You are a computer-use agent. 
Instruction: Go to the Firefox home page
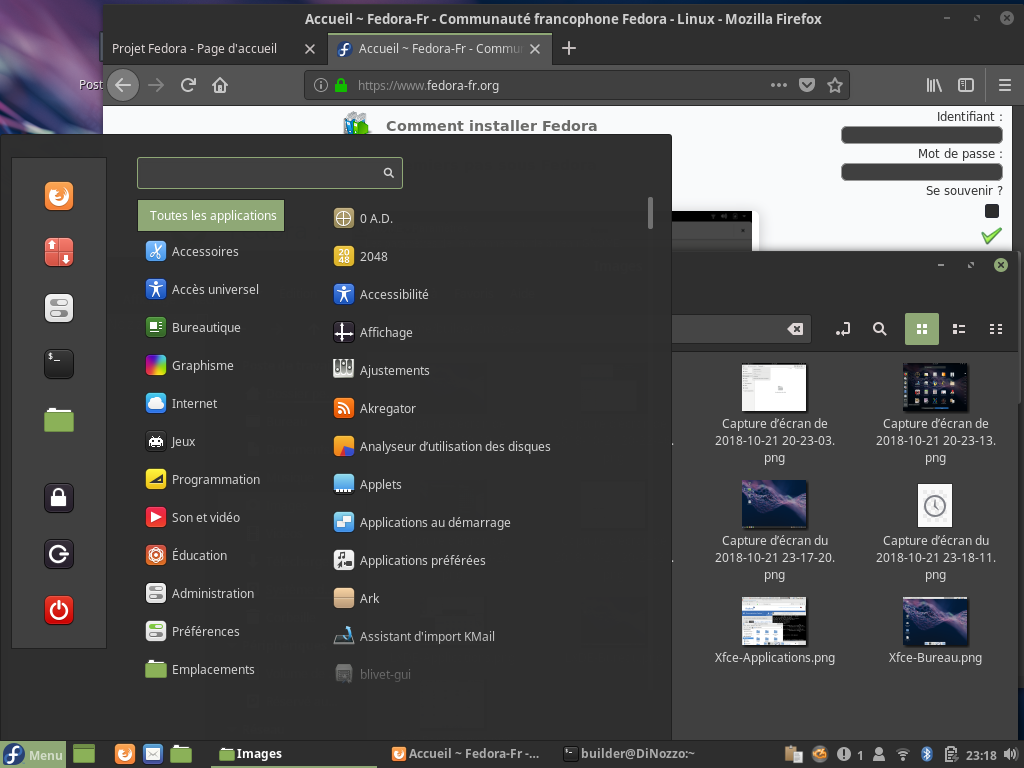click(x=220, y=85)
